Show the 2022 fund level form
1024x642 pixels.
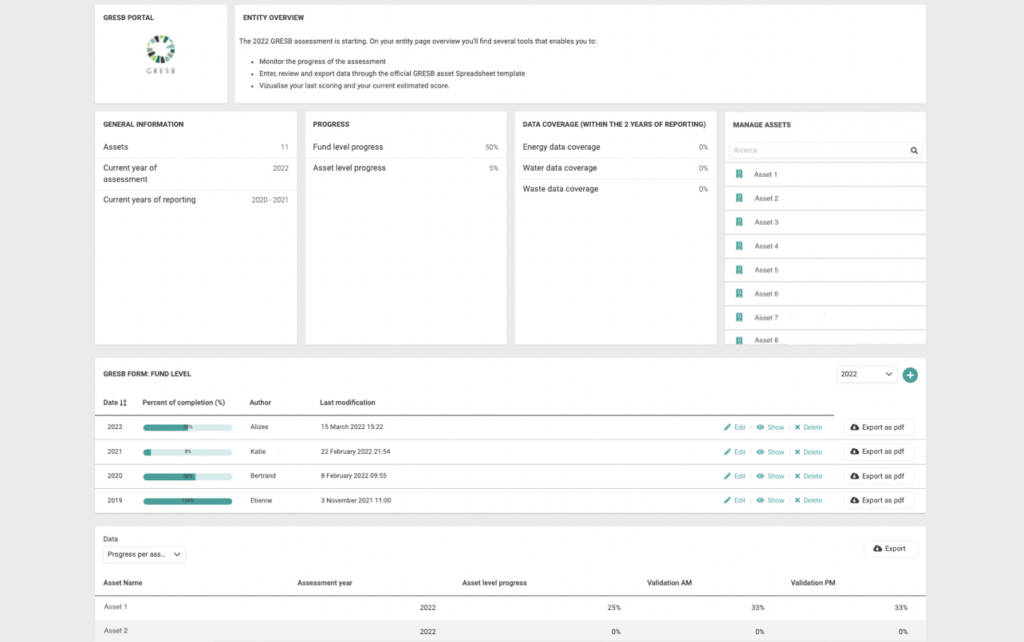(770, 427)
